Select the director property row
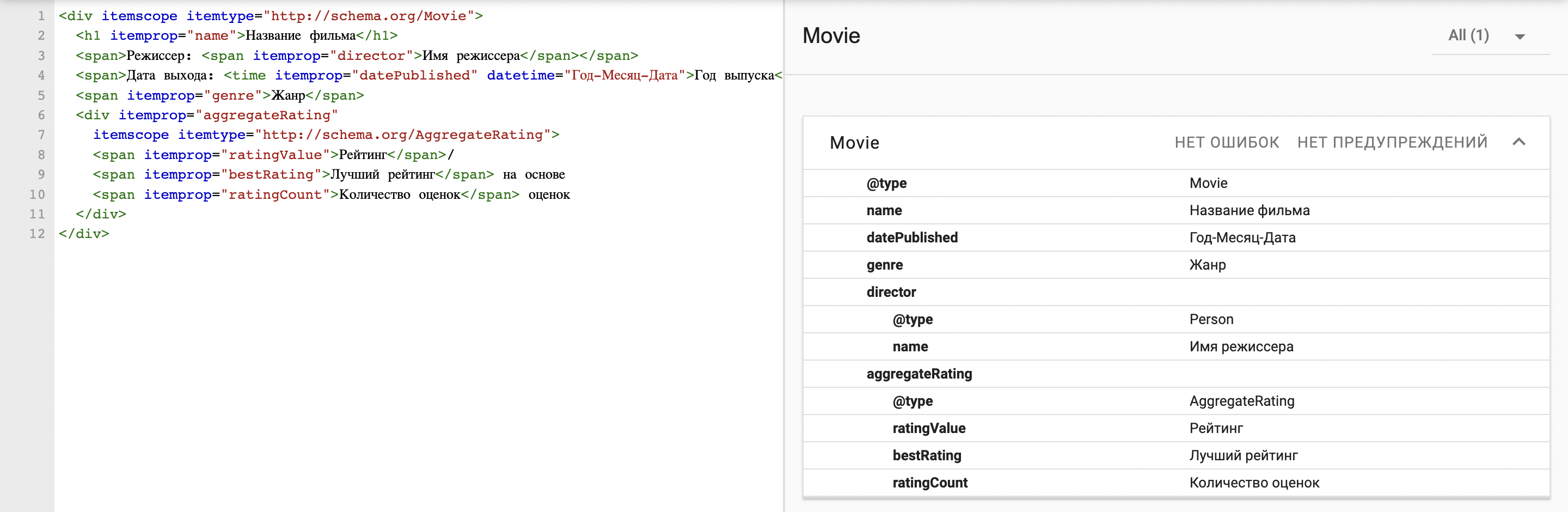The height and width of the screenshot is (512, 1568). tap(891, 292)
